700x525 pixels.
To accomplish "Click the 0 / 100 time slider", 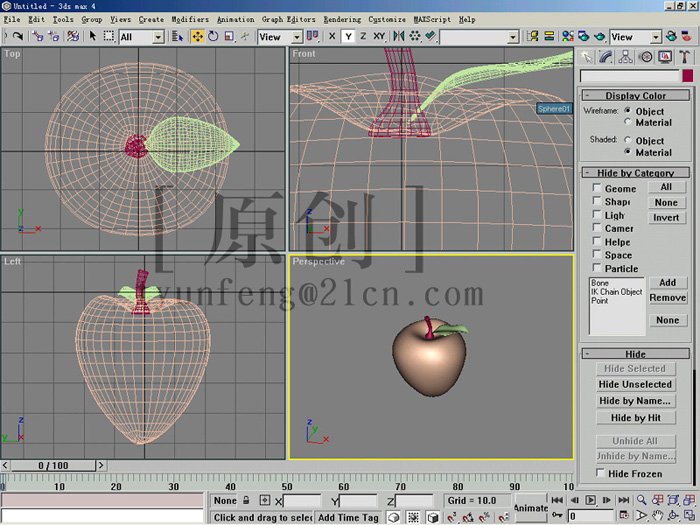I will pyautogui.click(x=54, y=466).
